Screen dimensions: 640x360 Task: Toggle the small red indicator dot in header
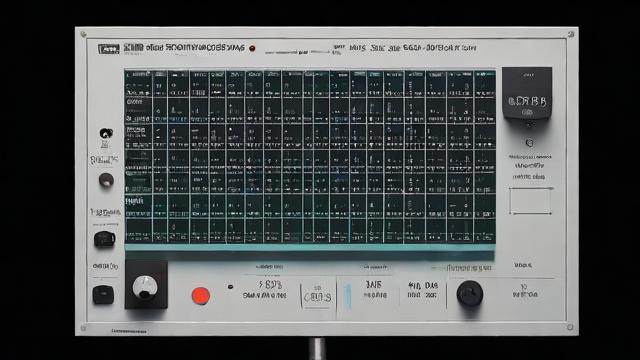(x=252, y=48)
